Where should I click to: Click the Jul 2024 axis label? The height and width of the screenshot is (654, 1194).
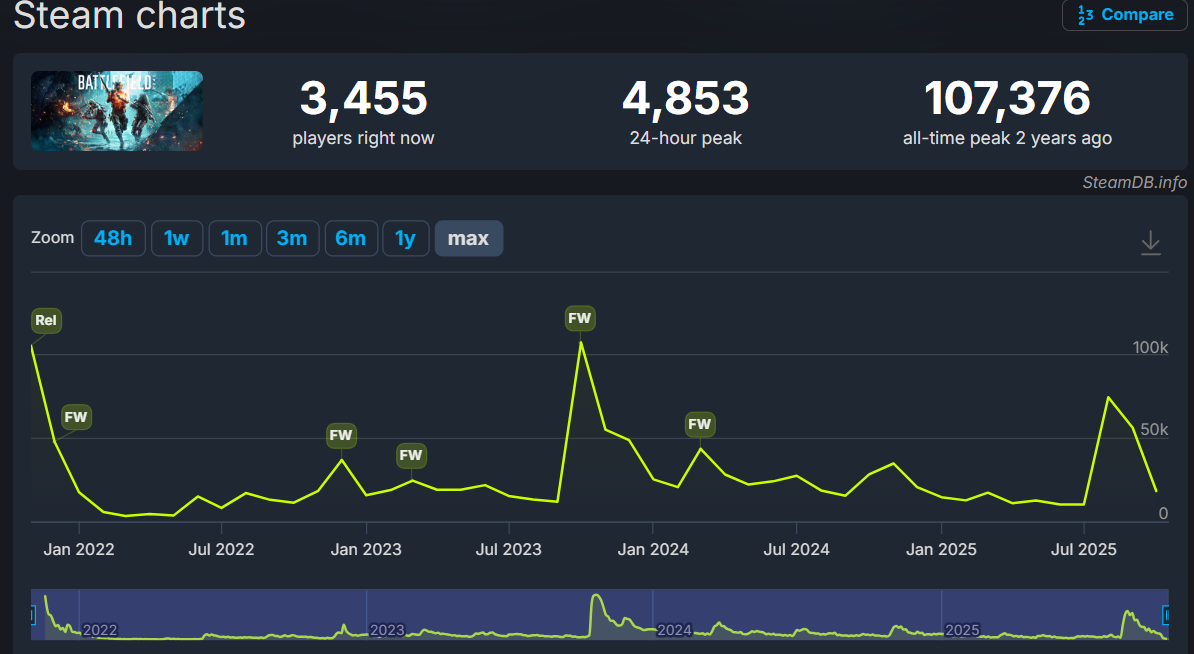(x=797, y=550)
